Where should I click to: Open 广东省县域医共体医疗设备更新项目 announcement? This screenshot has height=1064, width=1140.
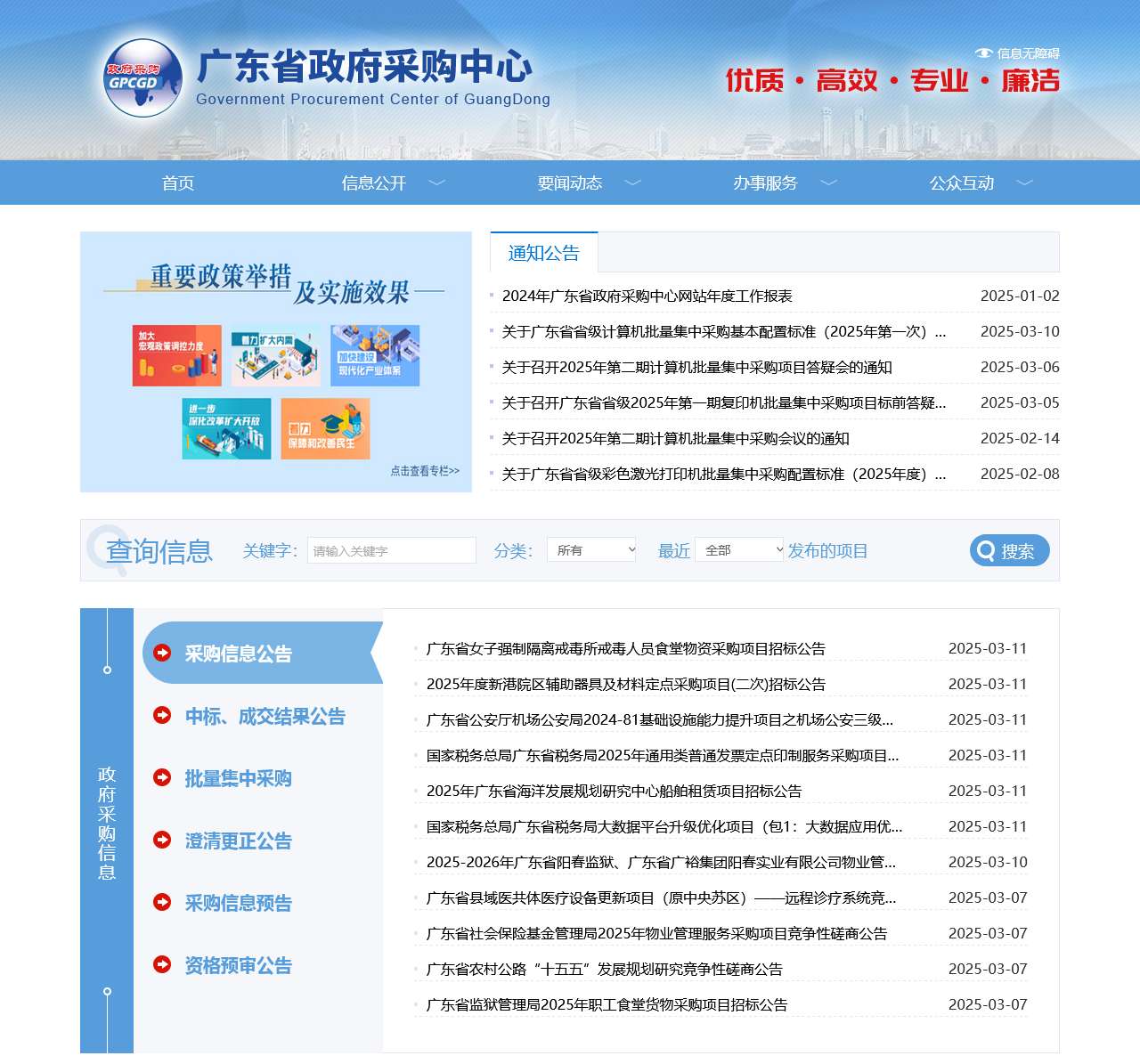pos(662,897)
